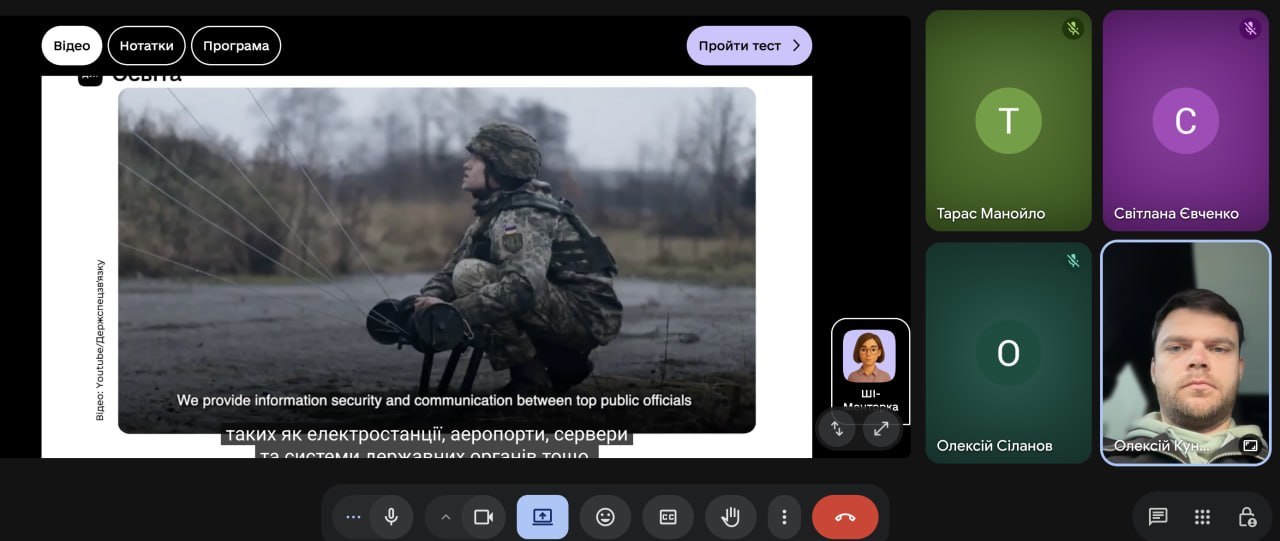Viewport: 1280px width, 541px height.
Task: Toggle the microphone button
Action: tap(391, 517)
